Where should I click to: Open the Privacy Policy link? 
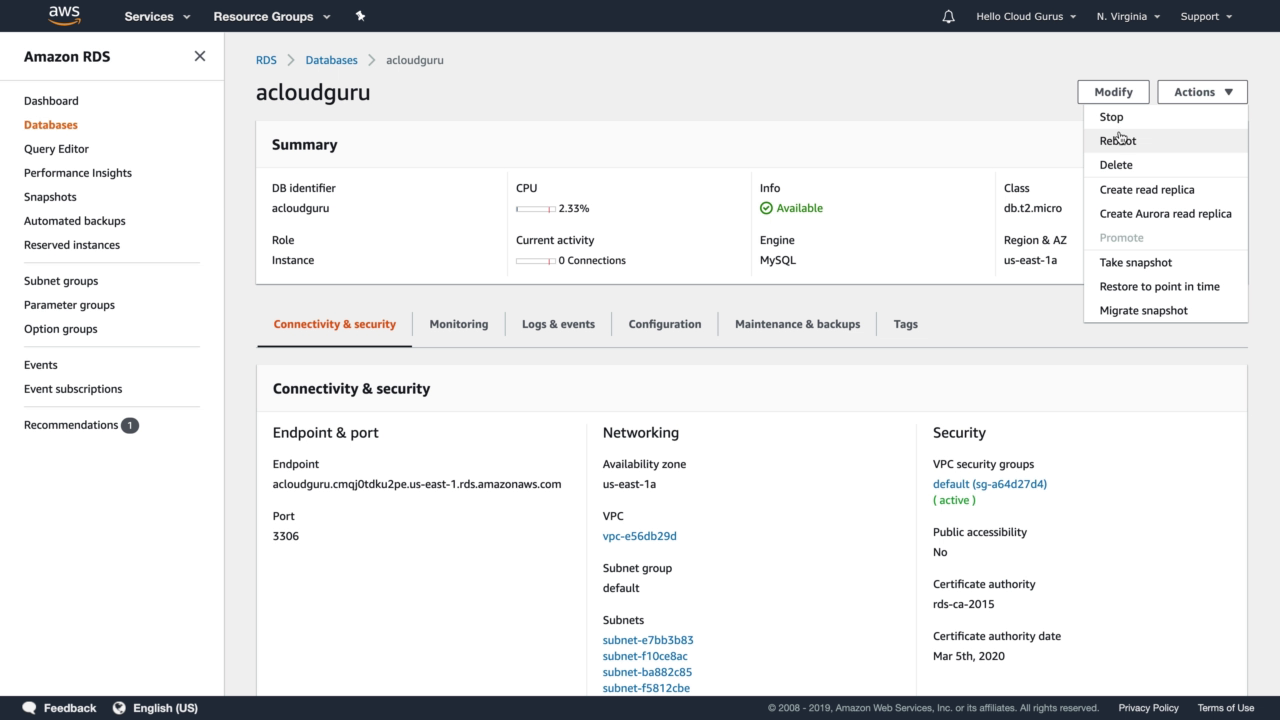(1148, 708)
